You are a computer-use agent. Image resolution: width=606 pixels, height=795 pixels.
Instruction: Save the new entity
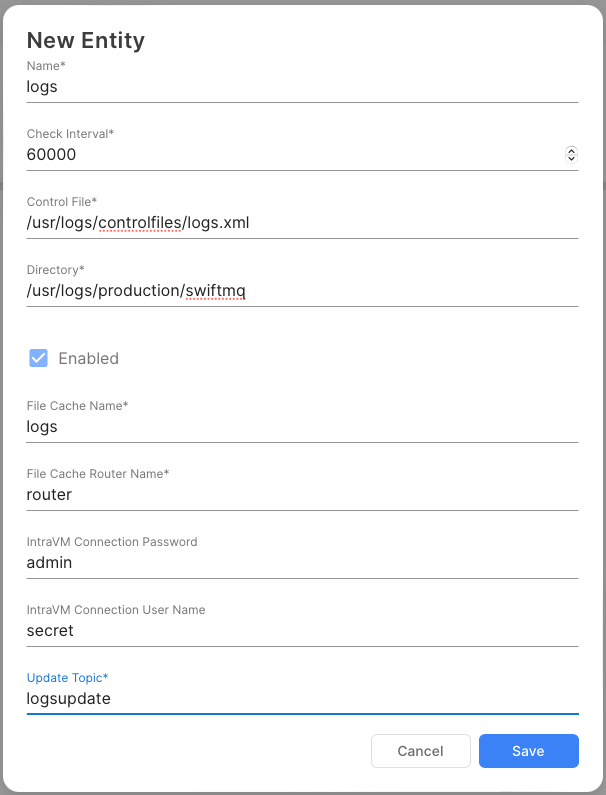pyautogui.click(x=528, y=751)
